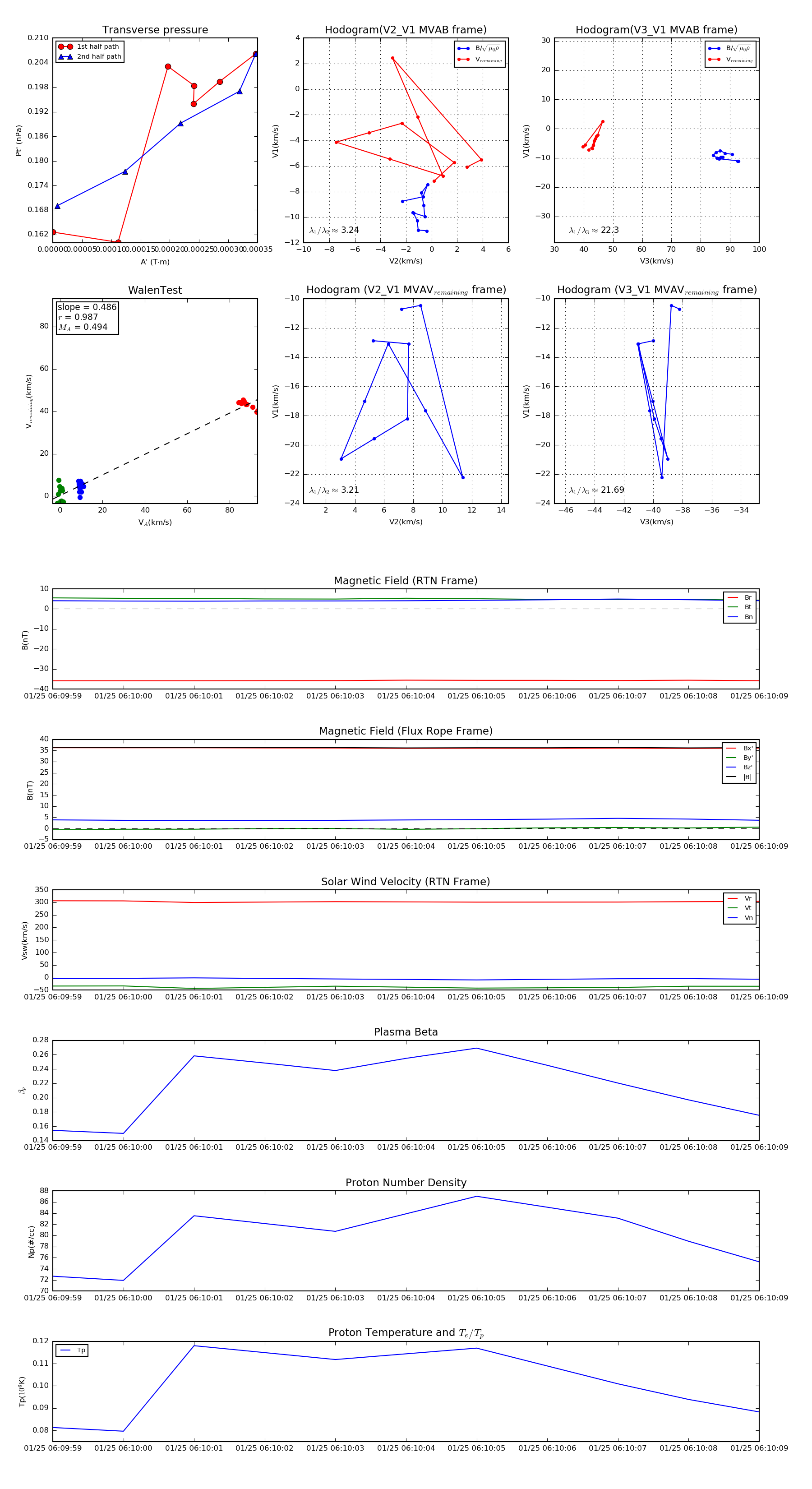Click the 'Hodogram (V3_V1 MVAV remaining frame)' title

[656, 290]
